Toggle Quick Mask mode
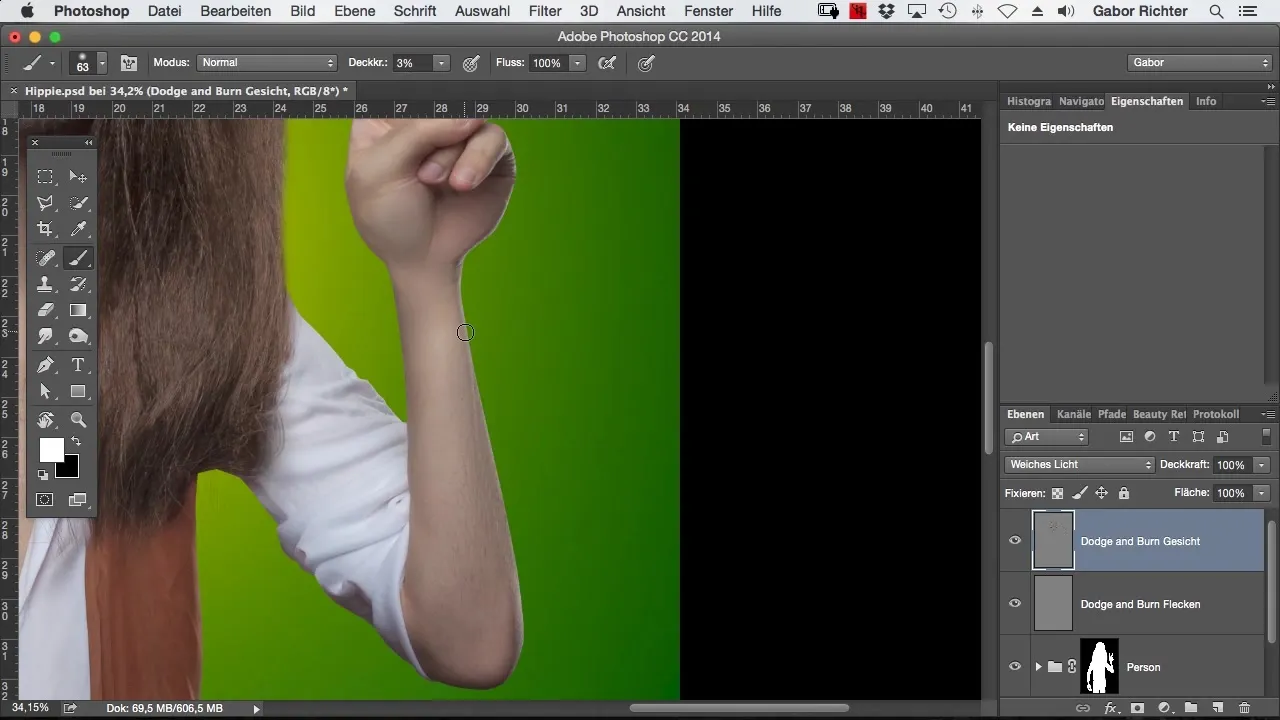1280x720 pixels. click(x=46, y=499)
